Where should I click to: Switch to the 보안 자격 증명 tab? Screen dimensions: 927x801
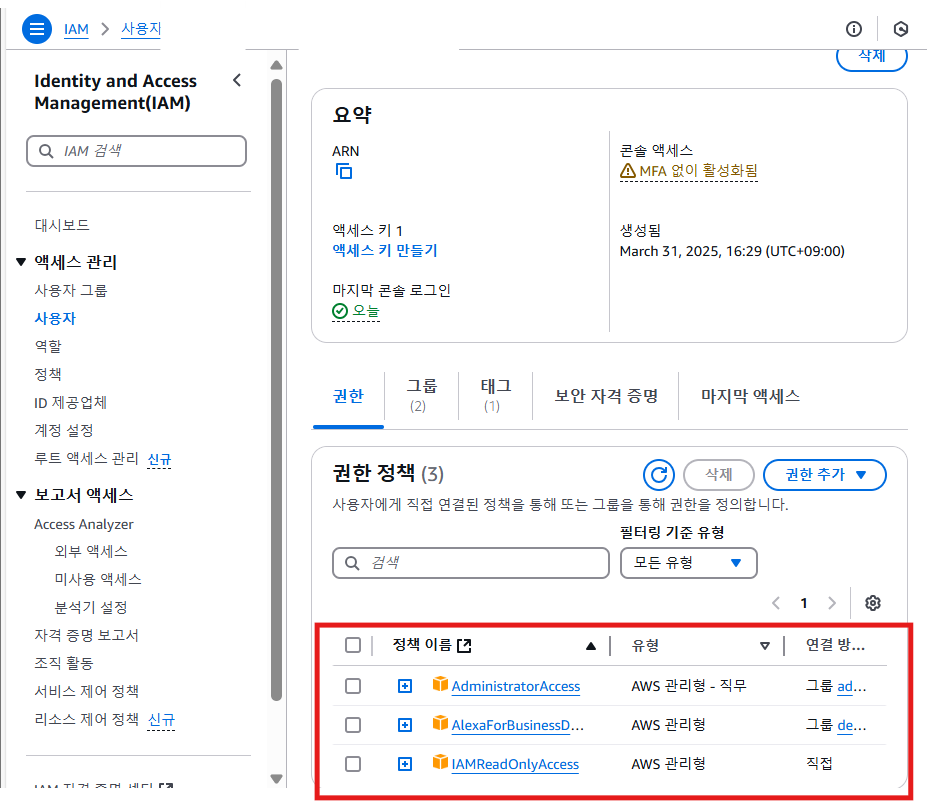click(x=606, y=395)
